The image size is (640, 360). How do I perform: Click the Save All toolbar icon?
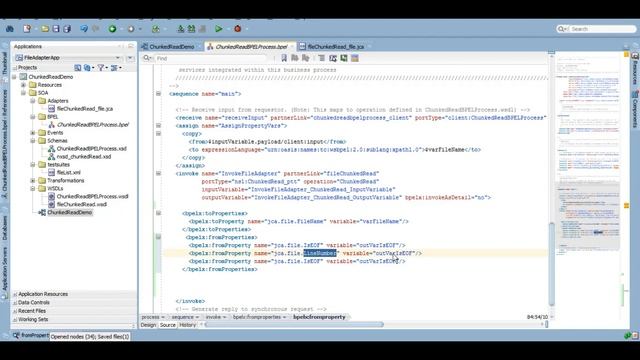tap(67, 29)
